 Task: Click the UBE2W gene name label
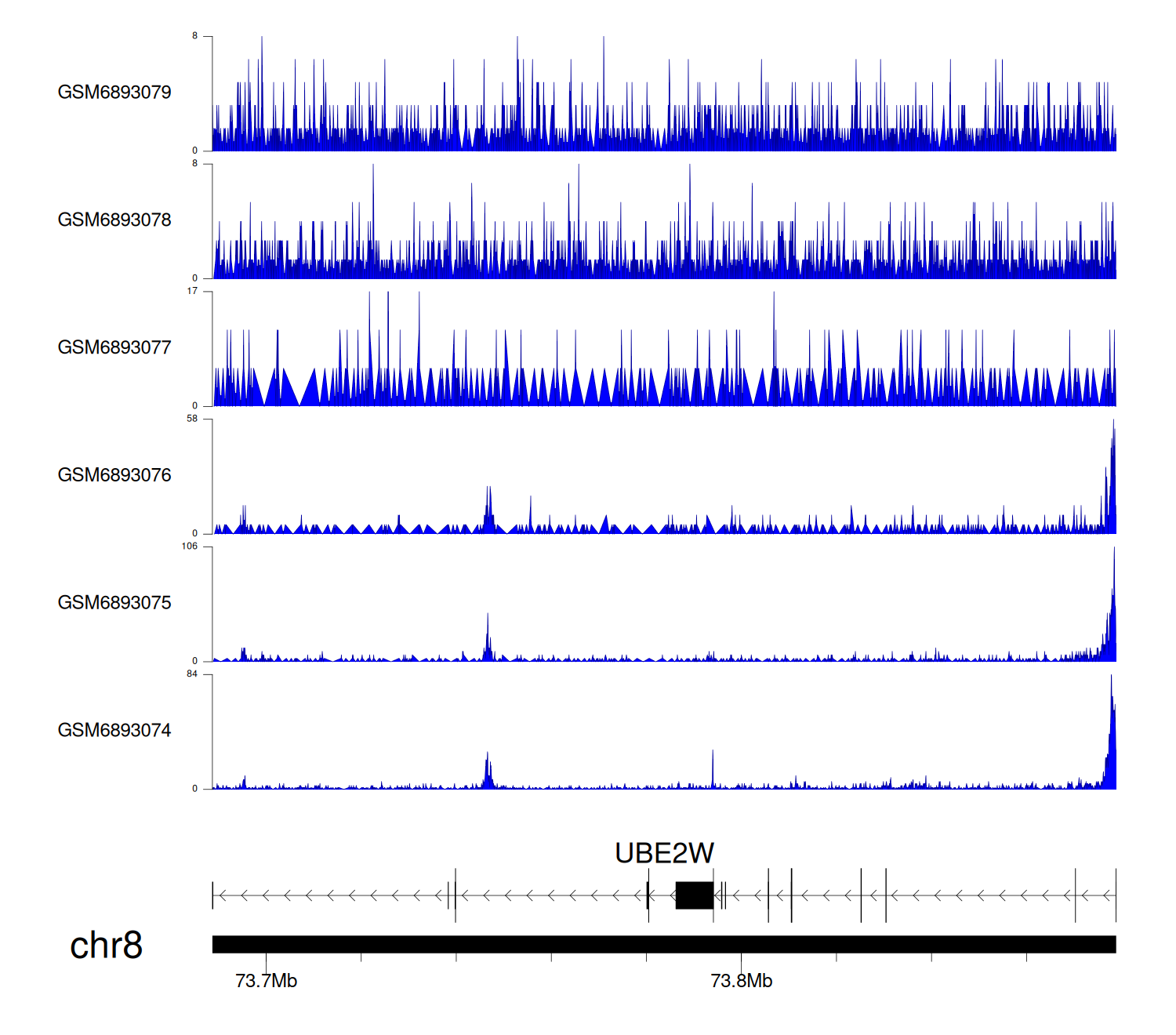click(x=664, y=853)
